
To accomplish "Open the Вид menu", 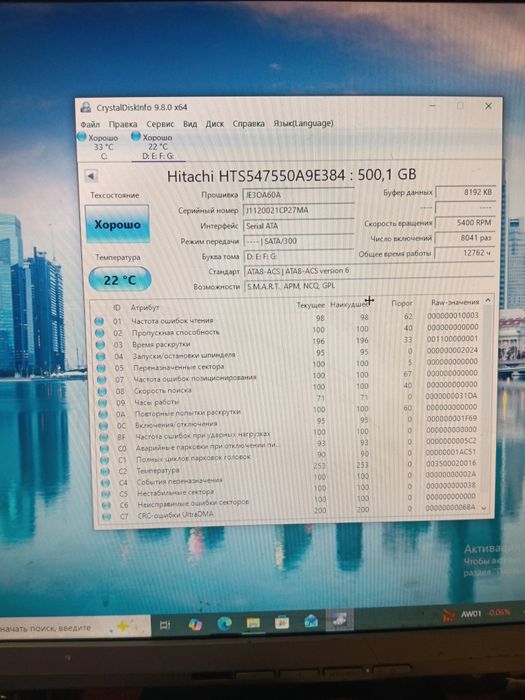I will tap(190, 124).
